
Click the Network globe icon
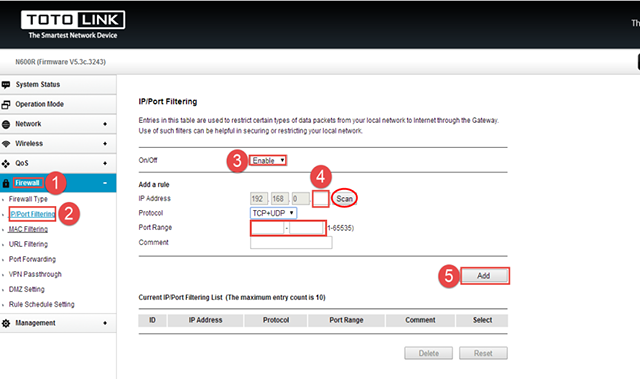(x=6, y=124)
